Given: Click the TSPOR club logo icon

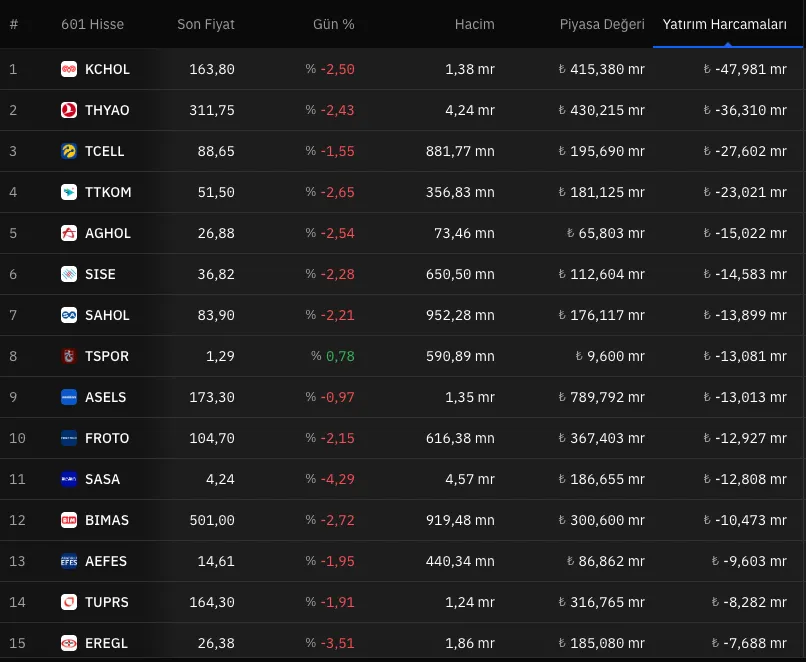Looking at the screenshot, I should (x=69, y=356).
